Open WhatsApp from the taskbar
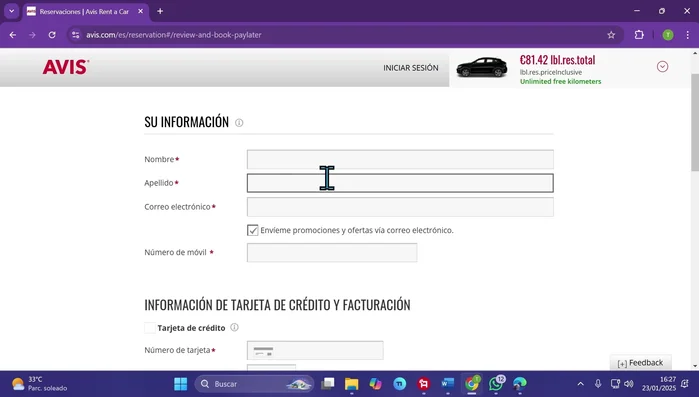 pos(496,384)
